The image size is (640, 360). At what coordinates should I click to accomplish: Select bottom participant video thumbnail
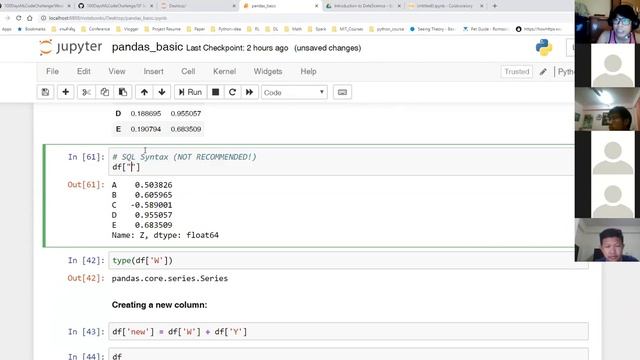coord(607,240)
